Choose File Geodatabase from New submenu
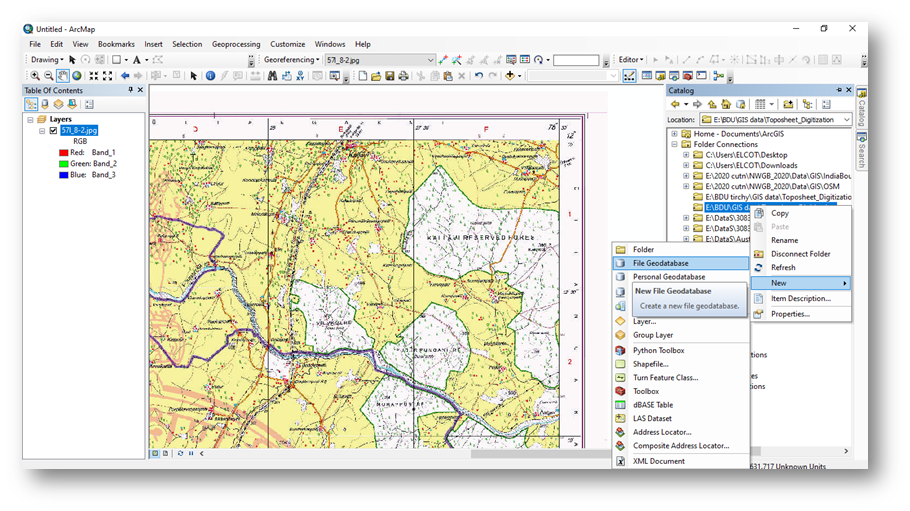Image resolution: width=910 pixels, height=511 pixels. [x=681, y=263]
